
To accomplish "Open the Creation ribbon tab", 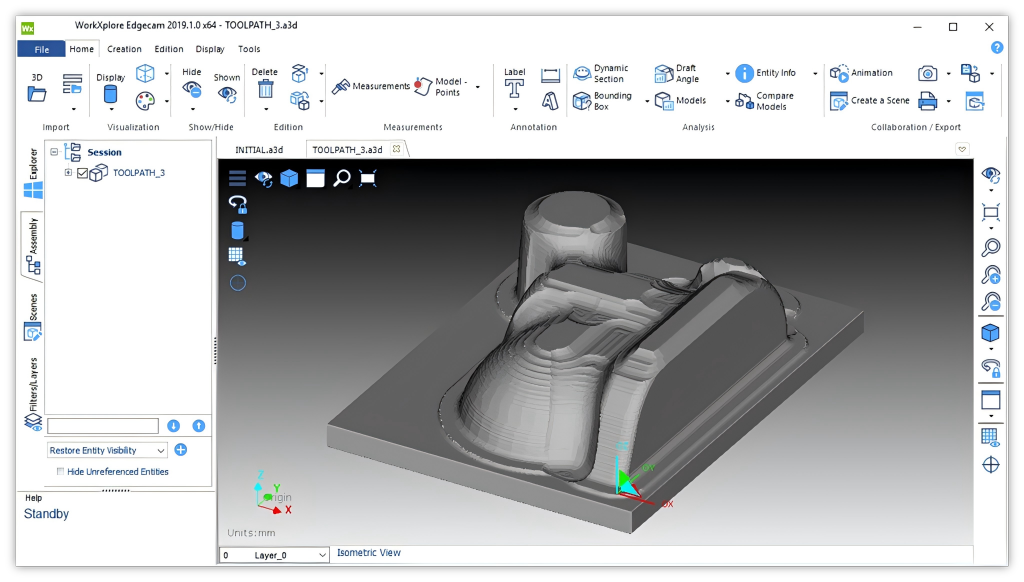I will click(124, 49).
